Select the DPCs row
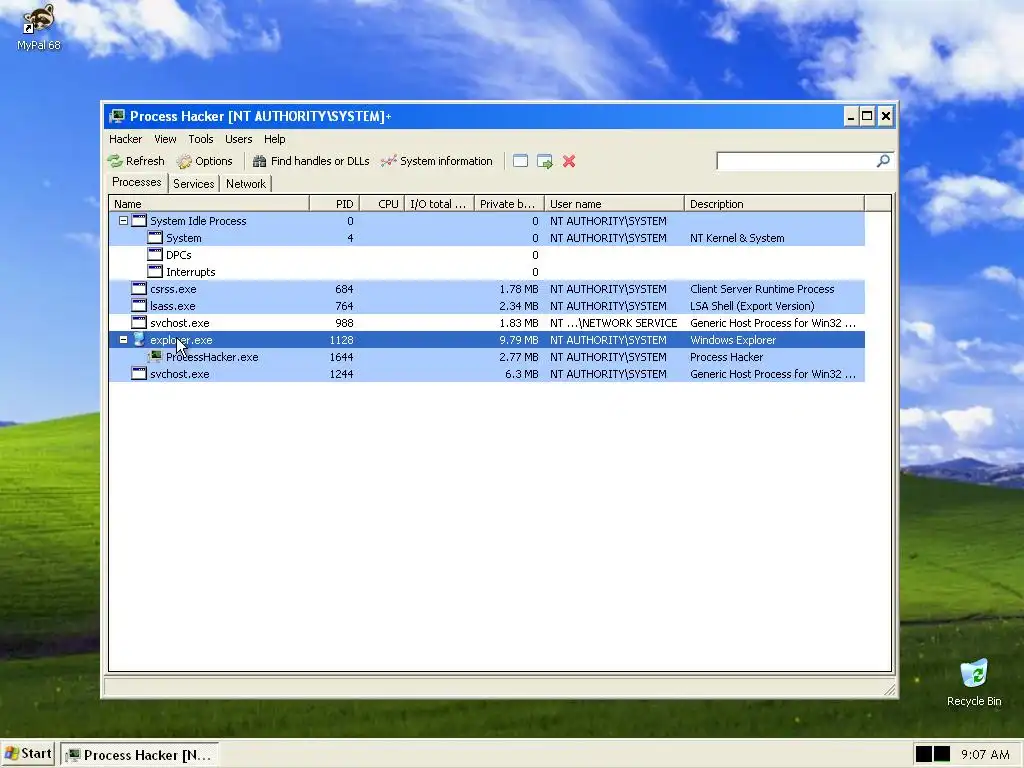Viewport: 1024px width, 768px height. pos(487,255)
